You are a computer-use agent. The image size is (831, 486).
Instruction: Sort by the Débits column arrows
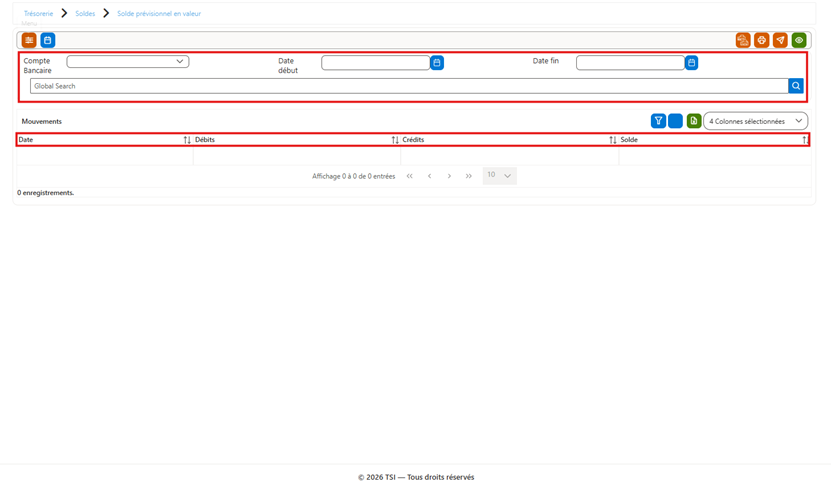coord(395,140)
